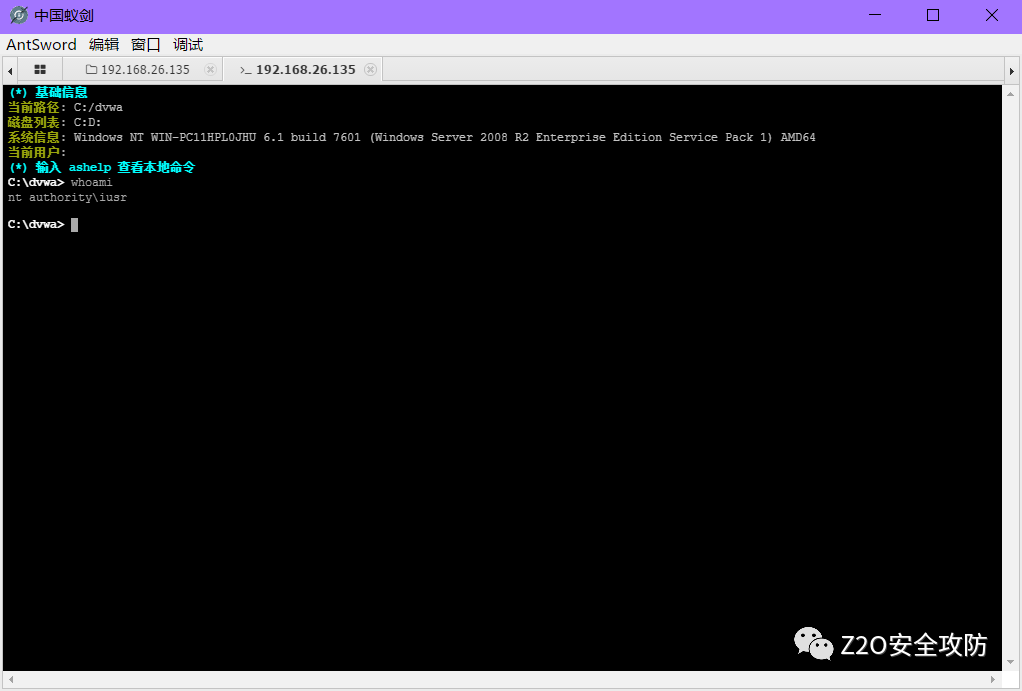The image size is (1022, 691).
Task: Maximize the 中国蚁剑 window
Action: pyautogui.click(x=933, y=15)
